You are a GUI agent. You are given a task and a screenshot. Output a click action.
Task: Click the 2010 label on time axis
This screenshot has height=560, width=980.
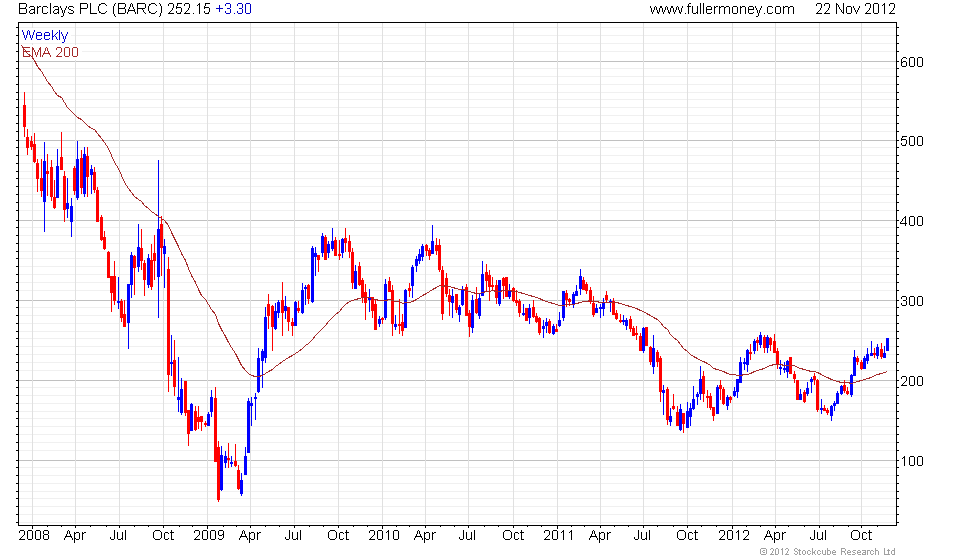(x=384, y=536)
